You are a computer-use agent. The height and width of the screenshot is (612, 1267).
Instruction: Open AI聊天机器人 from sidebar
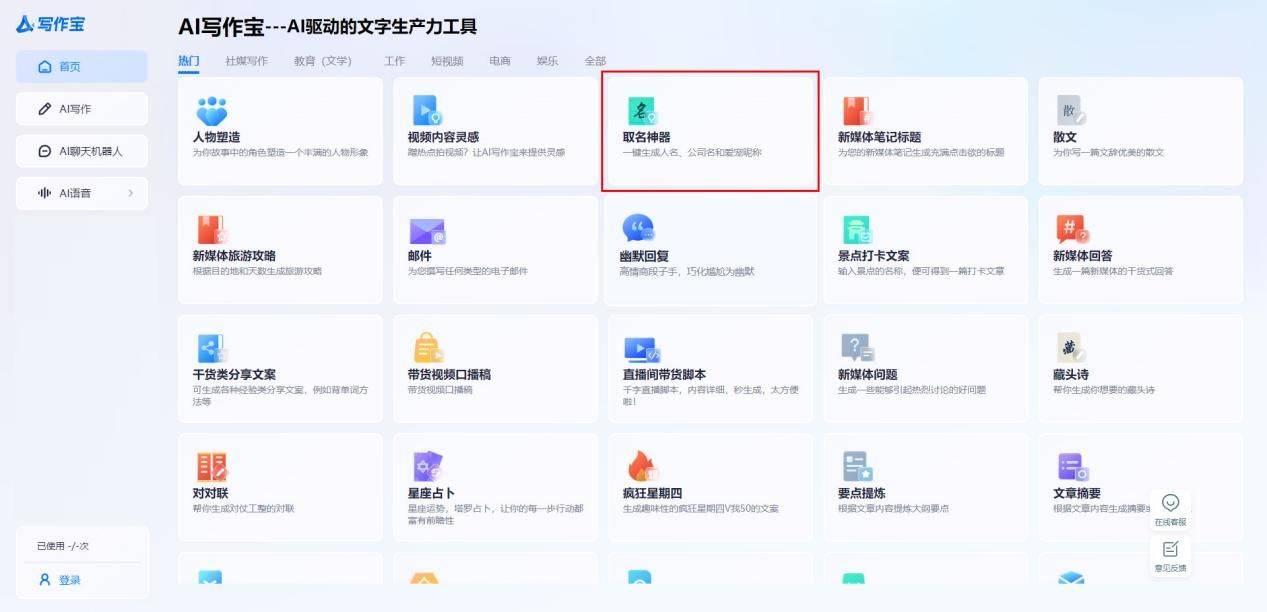[x=82, y=151]
